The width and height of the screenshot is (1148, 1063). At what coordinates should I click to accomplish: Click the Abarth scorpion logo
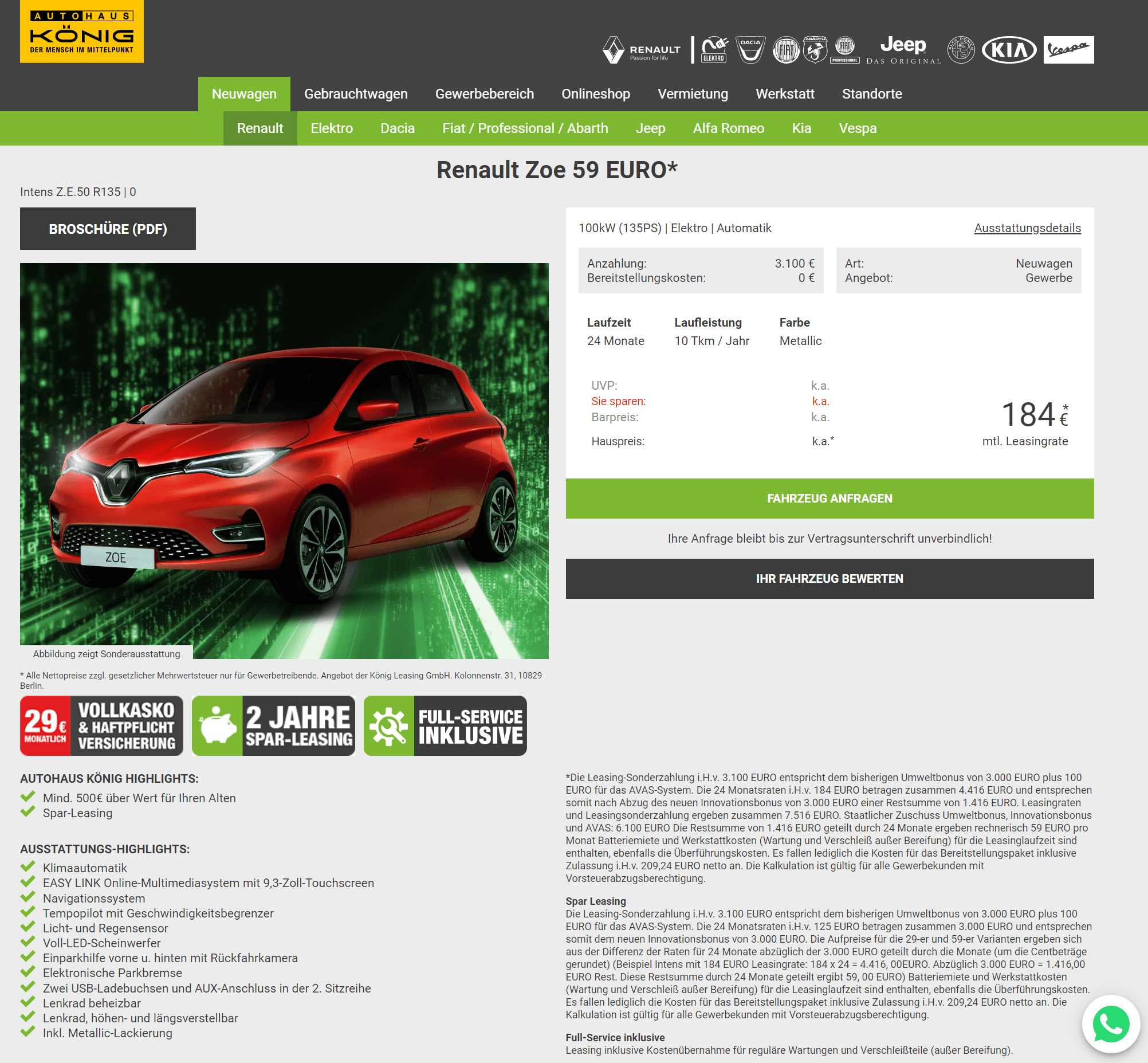point(815,50)
